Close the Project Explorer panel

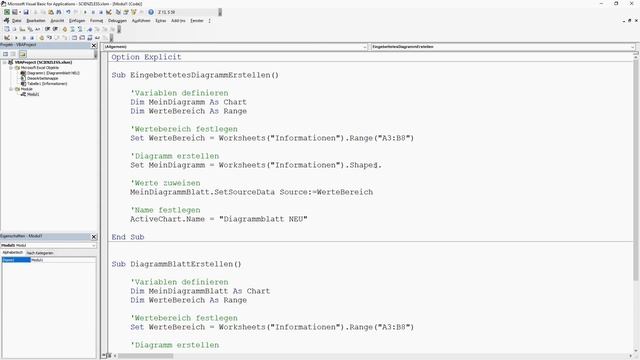94,45
